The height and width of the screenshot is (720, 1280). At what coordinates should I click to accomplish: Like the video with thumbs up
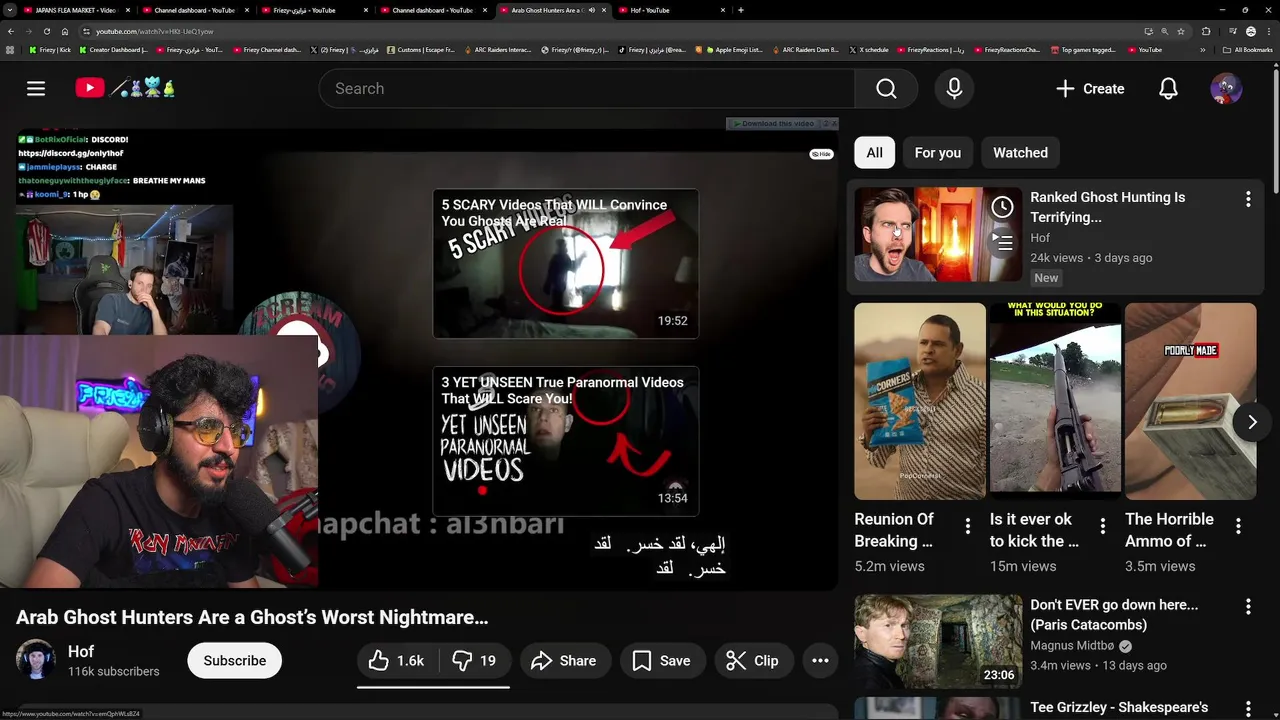[x=397, y=661]
